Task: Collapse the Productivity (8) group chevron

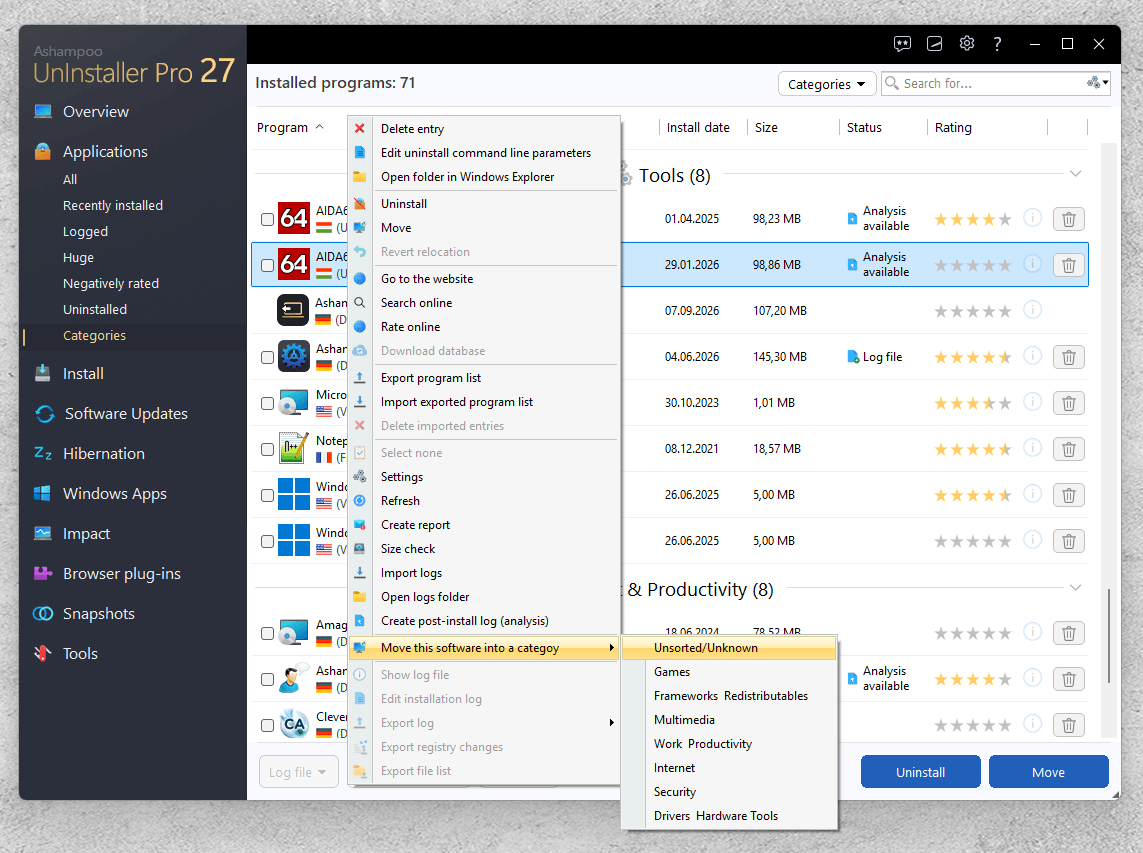Action: [1075, 588]
